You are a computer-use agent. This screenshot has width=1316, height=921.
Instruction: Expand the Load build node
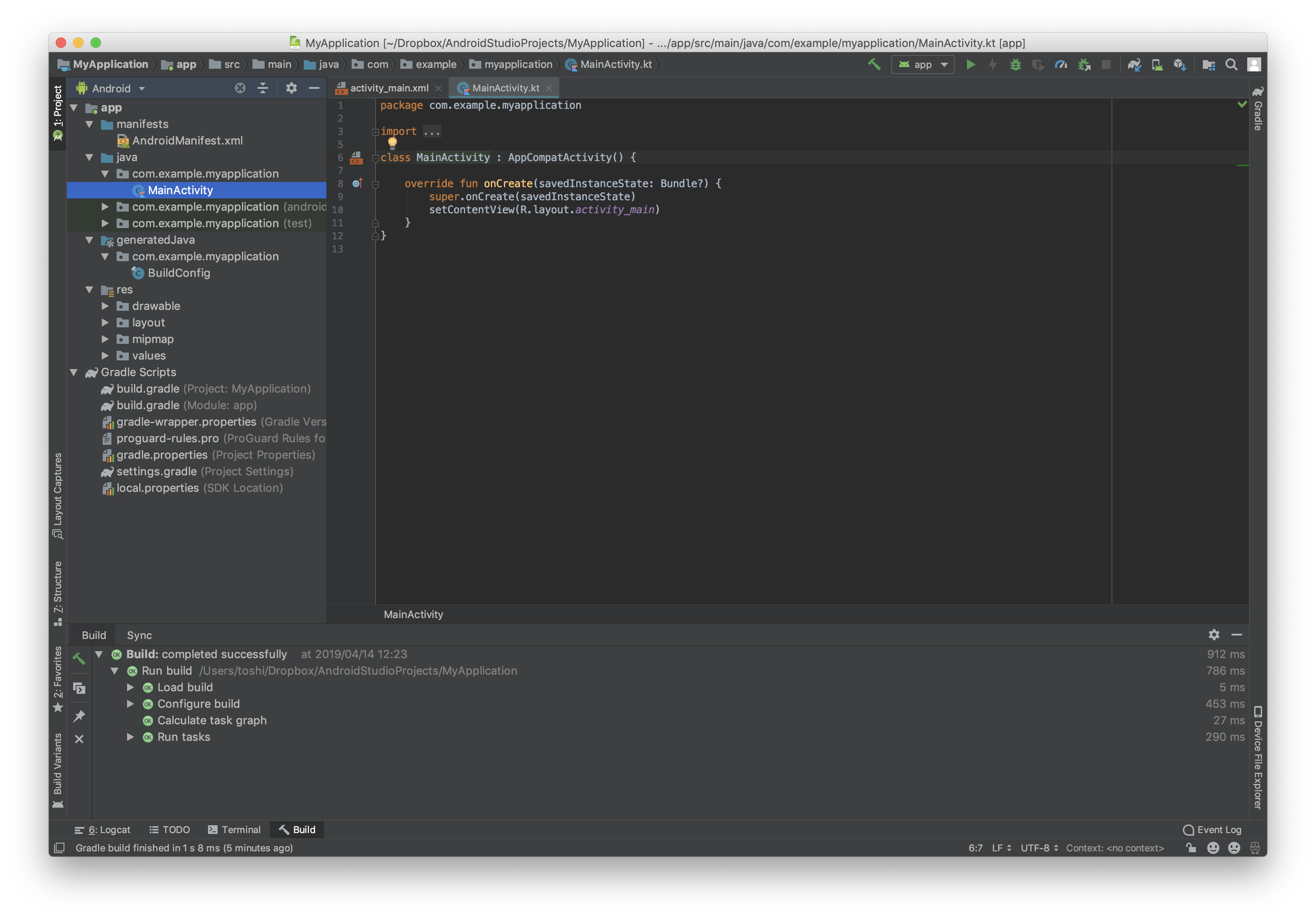131,687
